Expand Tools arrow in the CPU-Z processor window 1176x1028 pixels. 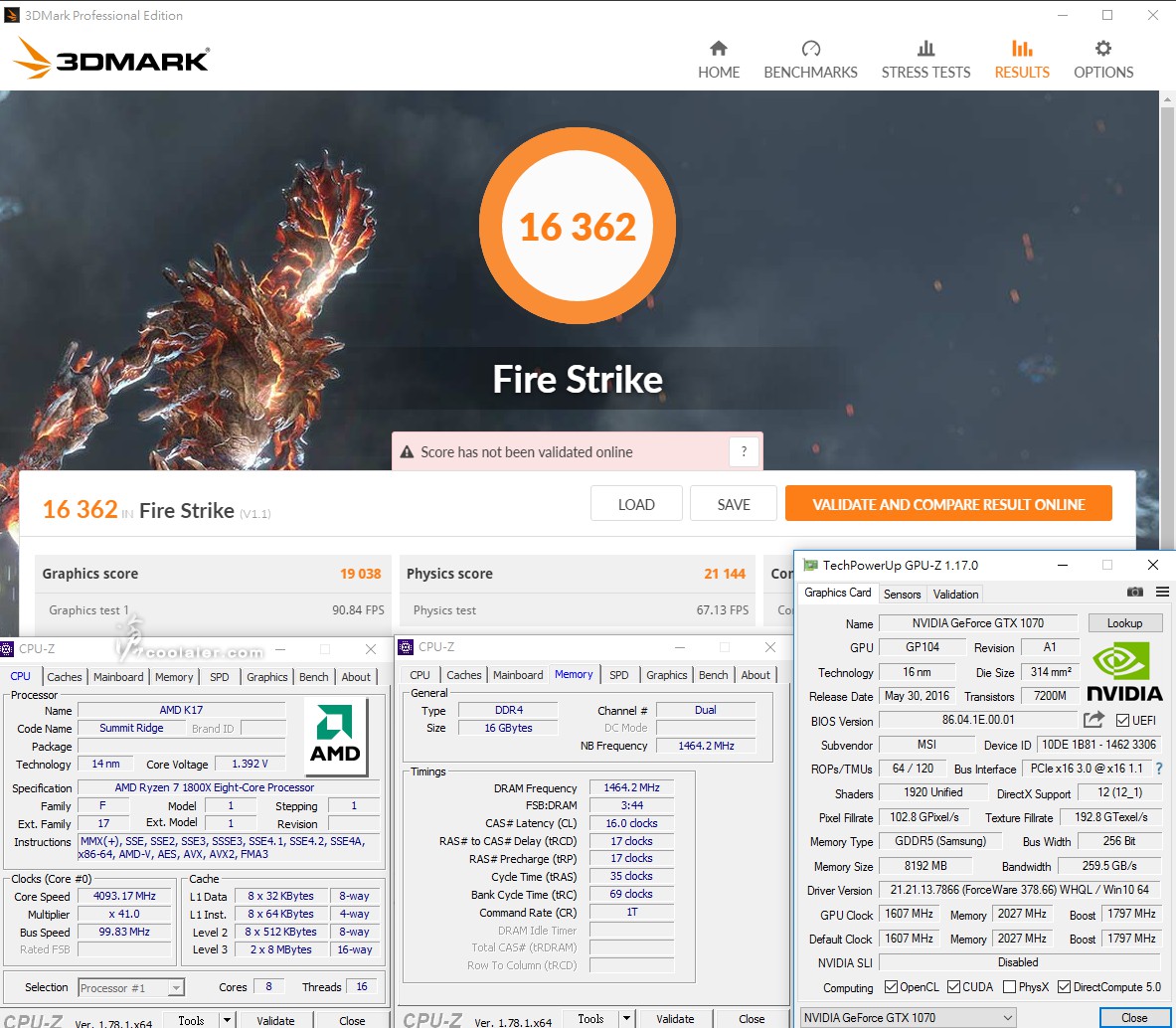click(228, 1020)
